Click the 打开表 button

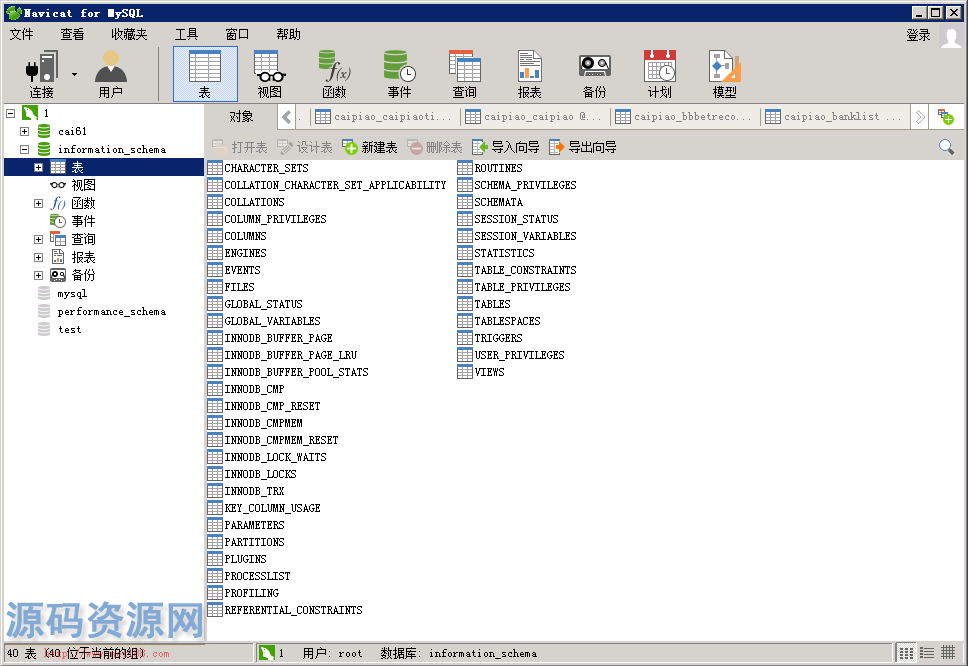point(240,147)
